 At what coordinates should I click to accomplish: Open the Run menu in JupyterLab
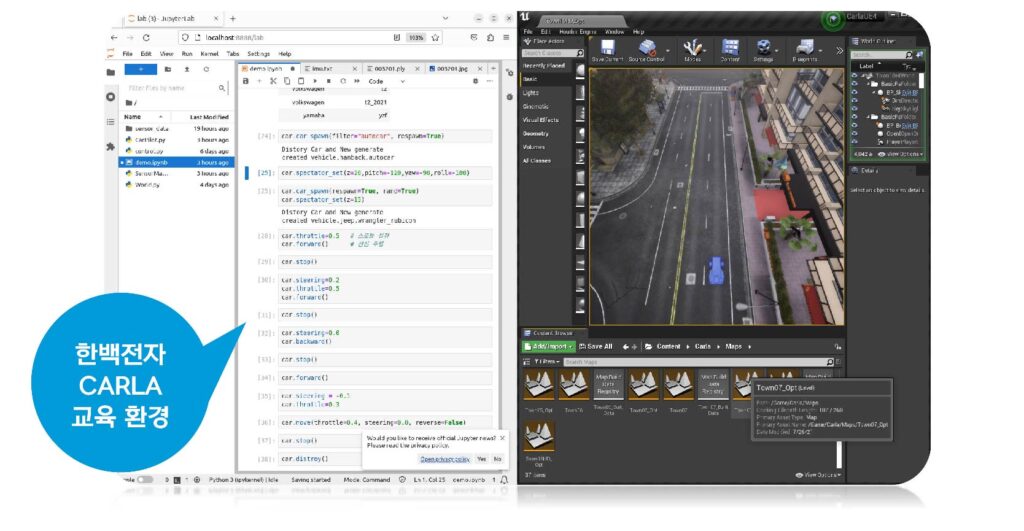[x=187, y=54]
